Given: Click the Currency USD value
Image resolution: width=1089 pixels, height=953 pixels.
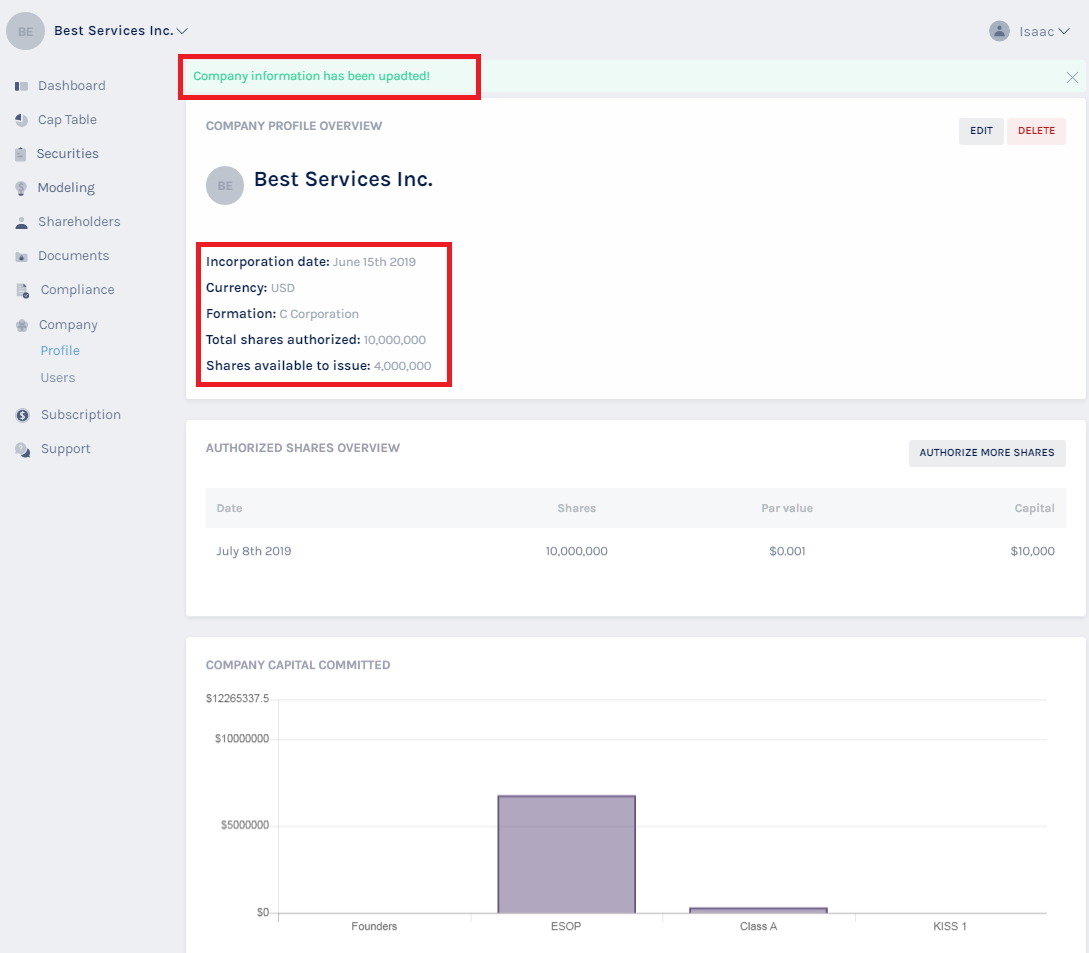Looking at the screenshot, I should coord(283,288).
